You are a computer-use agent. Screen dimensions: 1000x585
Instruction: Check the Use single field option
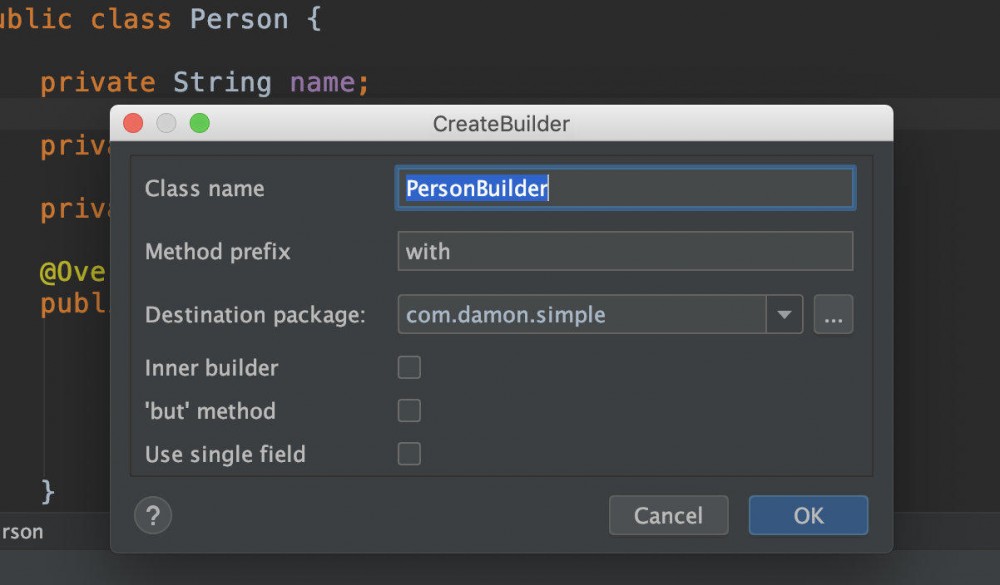409,454
